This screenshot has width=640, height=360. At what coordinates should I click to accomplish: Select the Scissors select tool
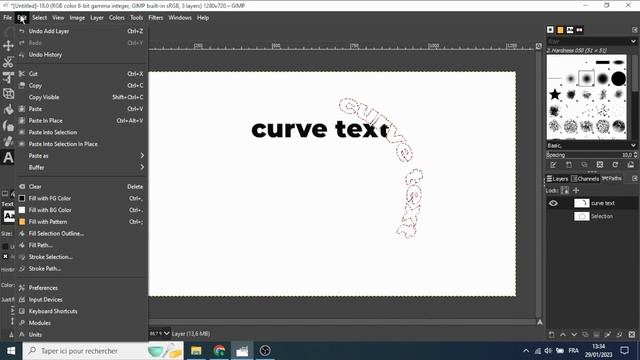8,62
